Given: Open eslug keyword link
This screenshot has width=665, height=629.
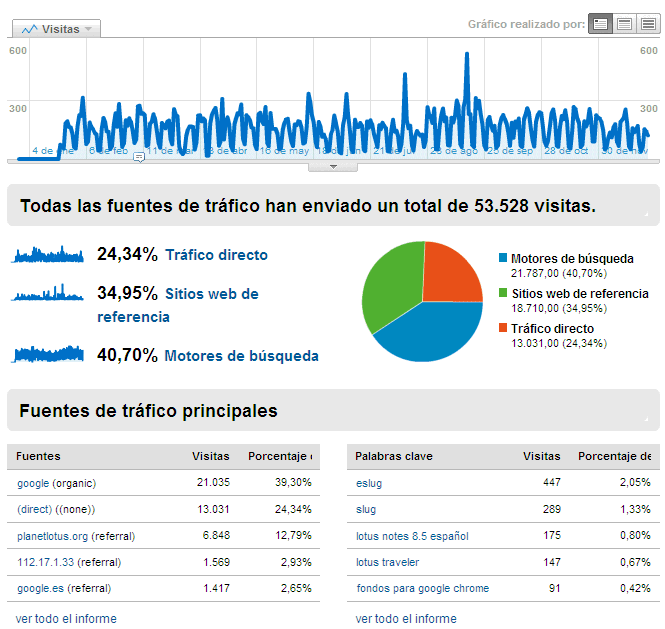Looking at the screenshot, I should coord(369,483).
